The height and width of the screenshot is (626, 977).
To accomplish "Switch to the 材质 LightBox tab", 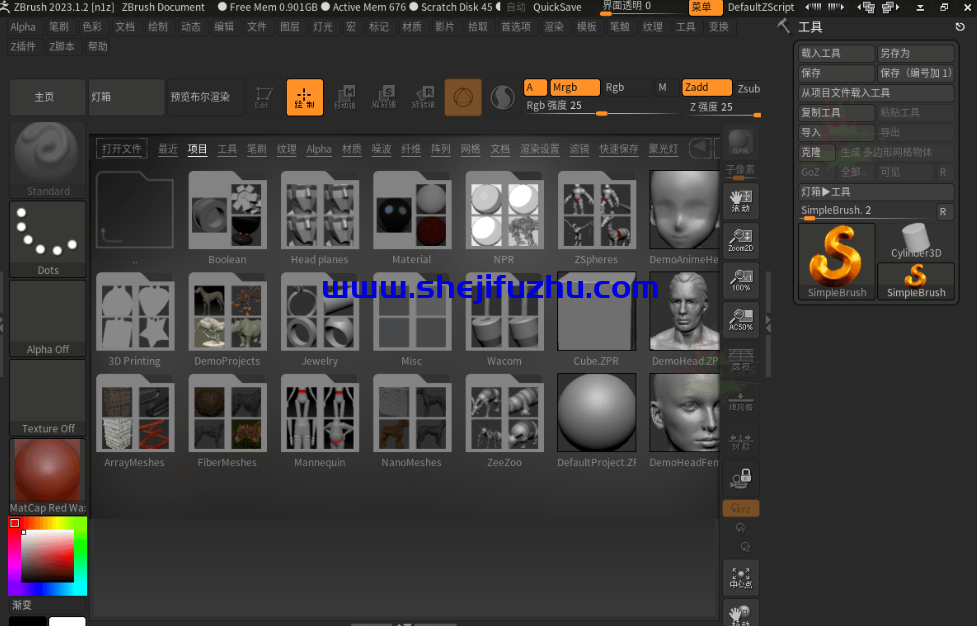I will point(351,149).
